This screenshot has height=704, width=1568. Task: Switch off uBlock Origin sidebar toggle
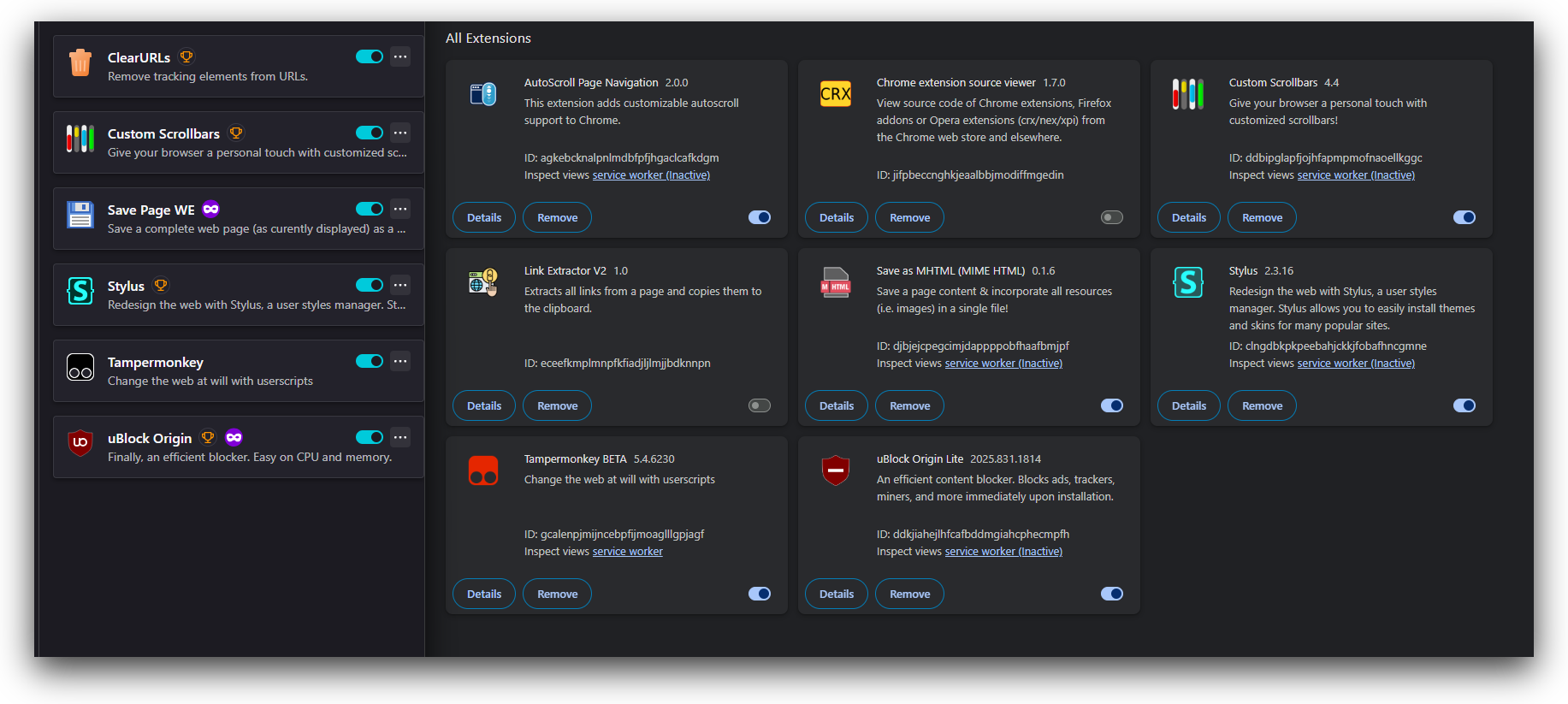(x=370, y=437)
